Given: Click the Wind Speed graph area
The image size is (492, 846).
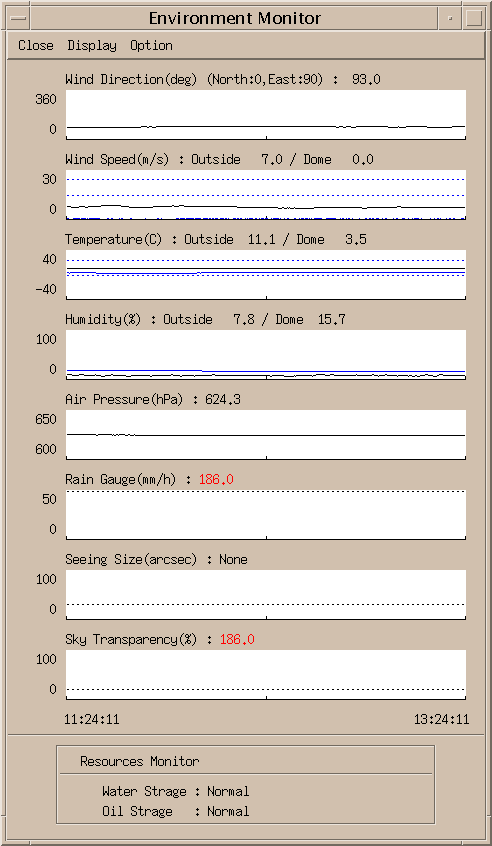Looking at the screenshot, I should click(266, 195).
